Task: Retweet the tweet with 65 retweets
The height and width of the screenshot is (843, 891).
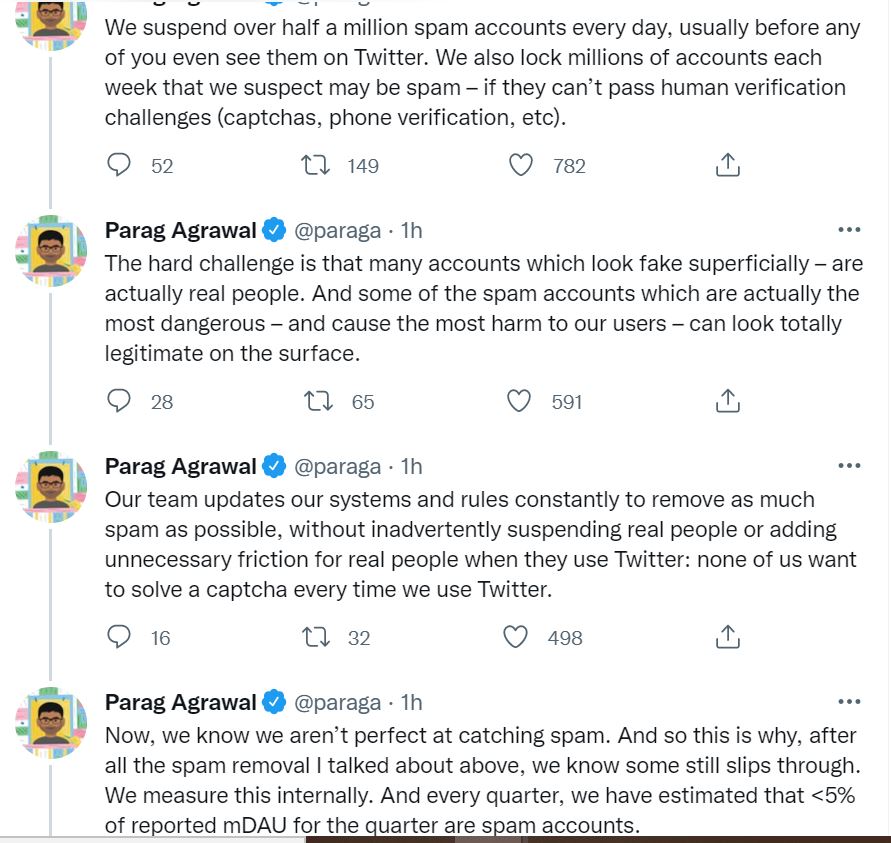Action: (317, 401)
